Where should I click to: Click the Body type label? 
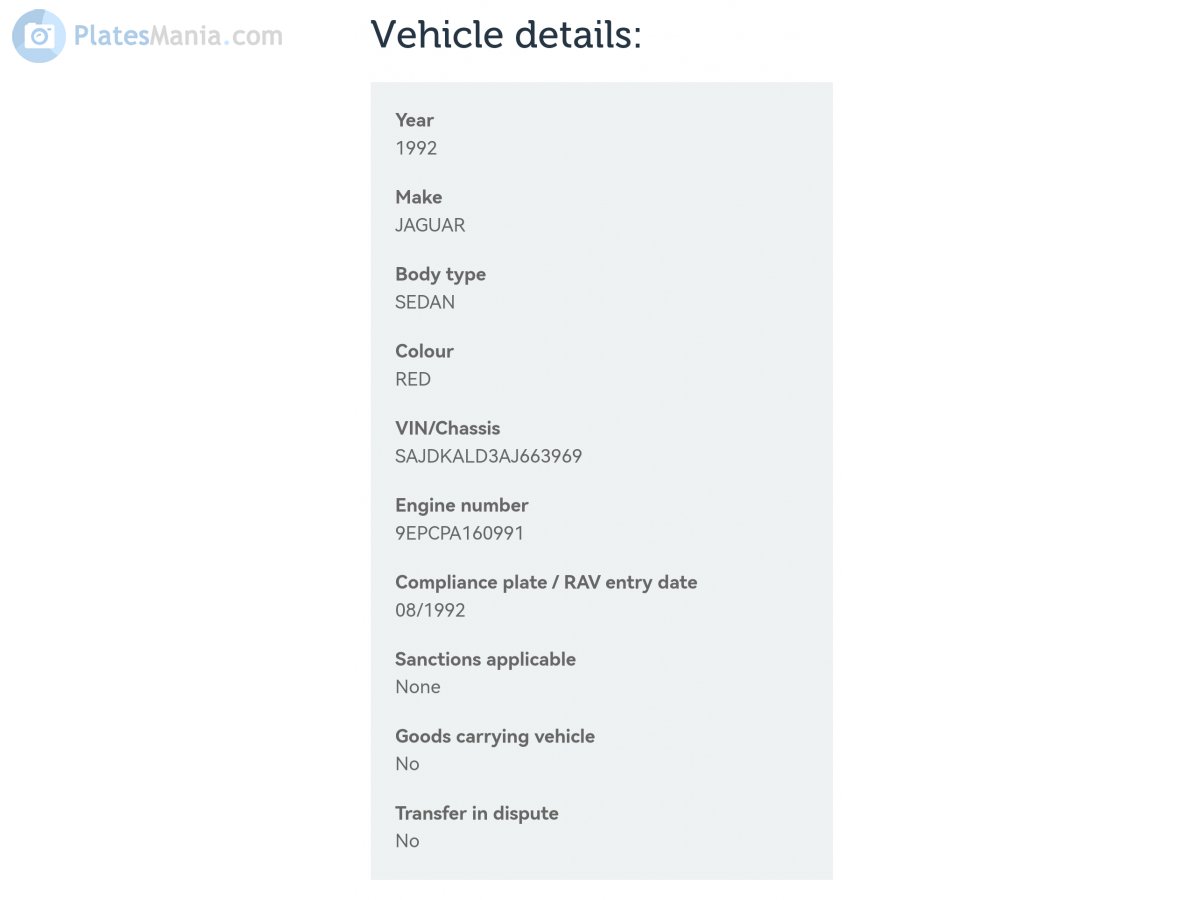pos(440,274)
